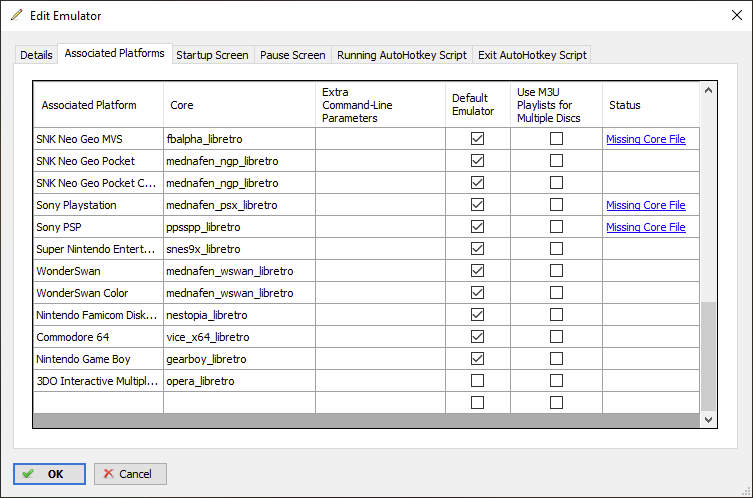Enable M3U Playlists for Sony PSP

tap(556, 227)
